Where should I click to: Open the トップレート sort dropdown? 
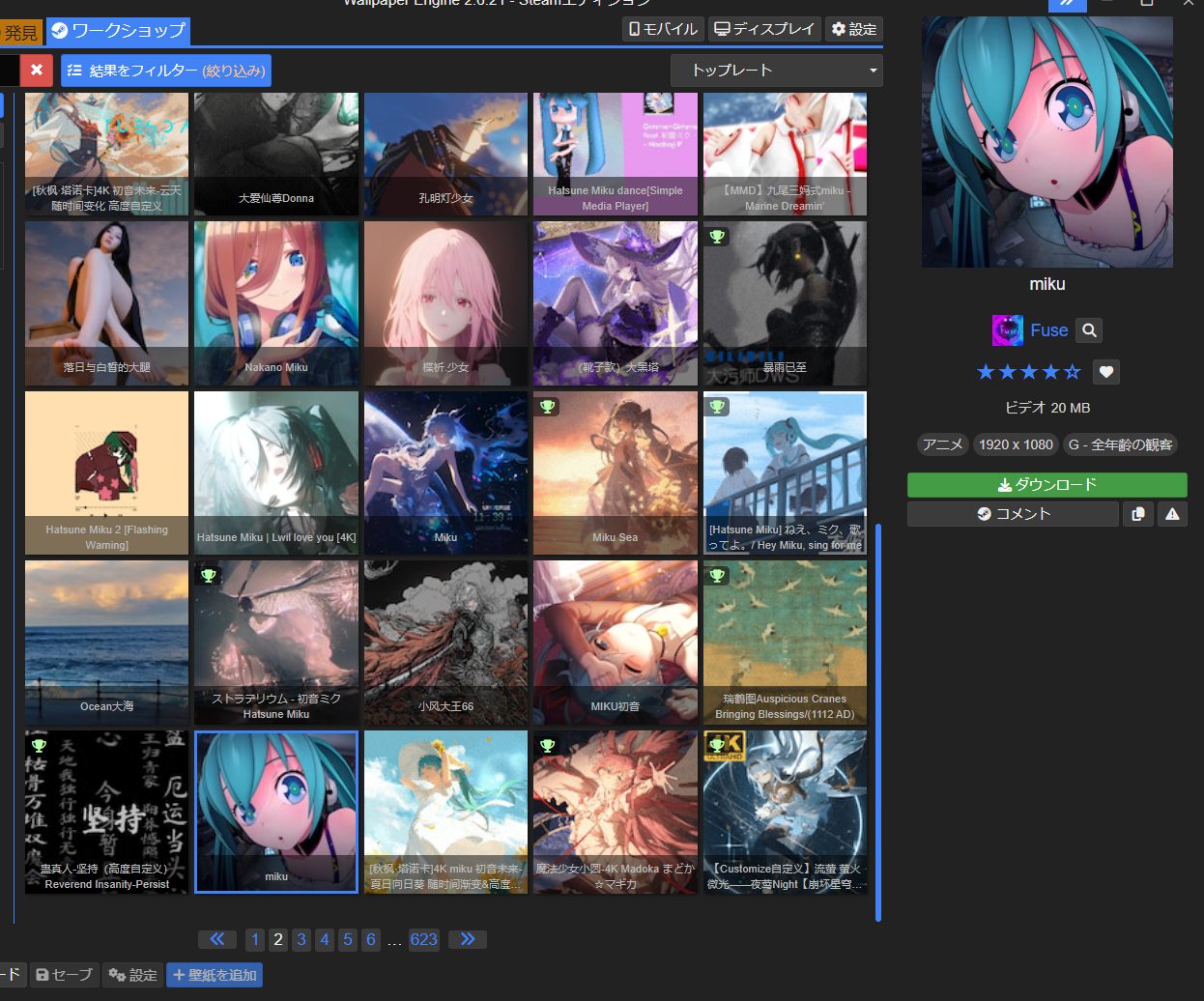(777, 71)
